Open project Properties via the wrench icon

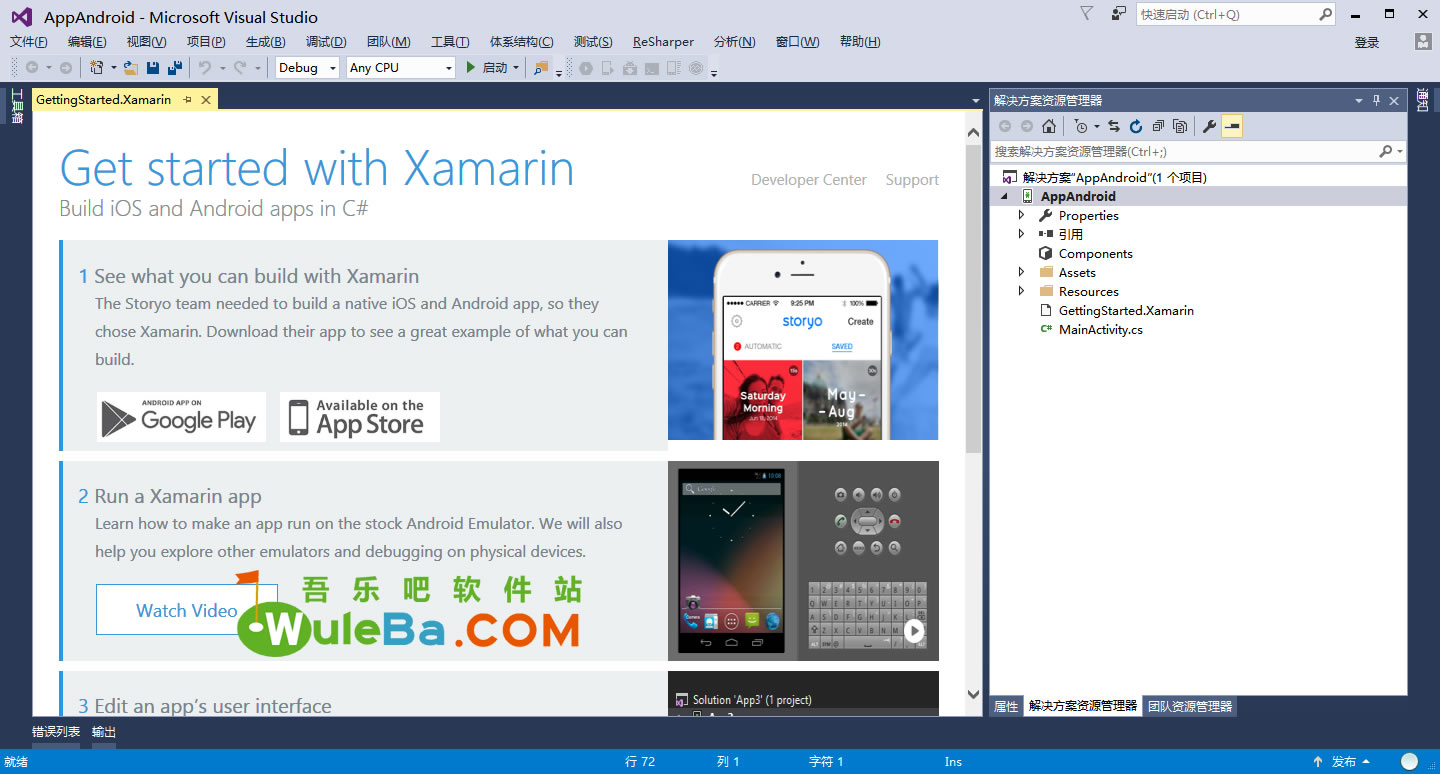click(1209, 126)
